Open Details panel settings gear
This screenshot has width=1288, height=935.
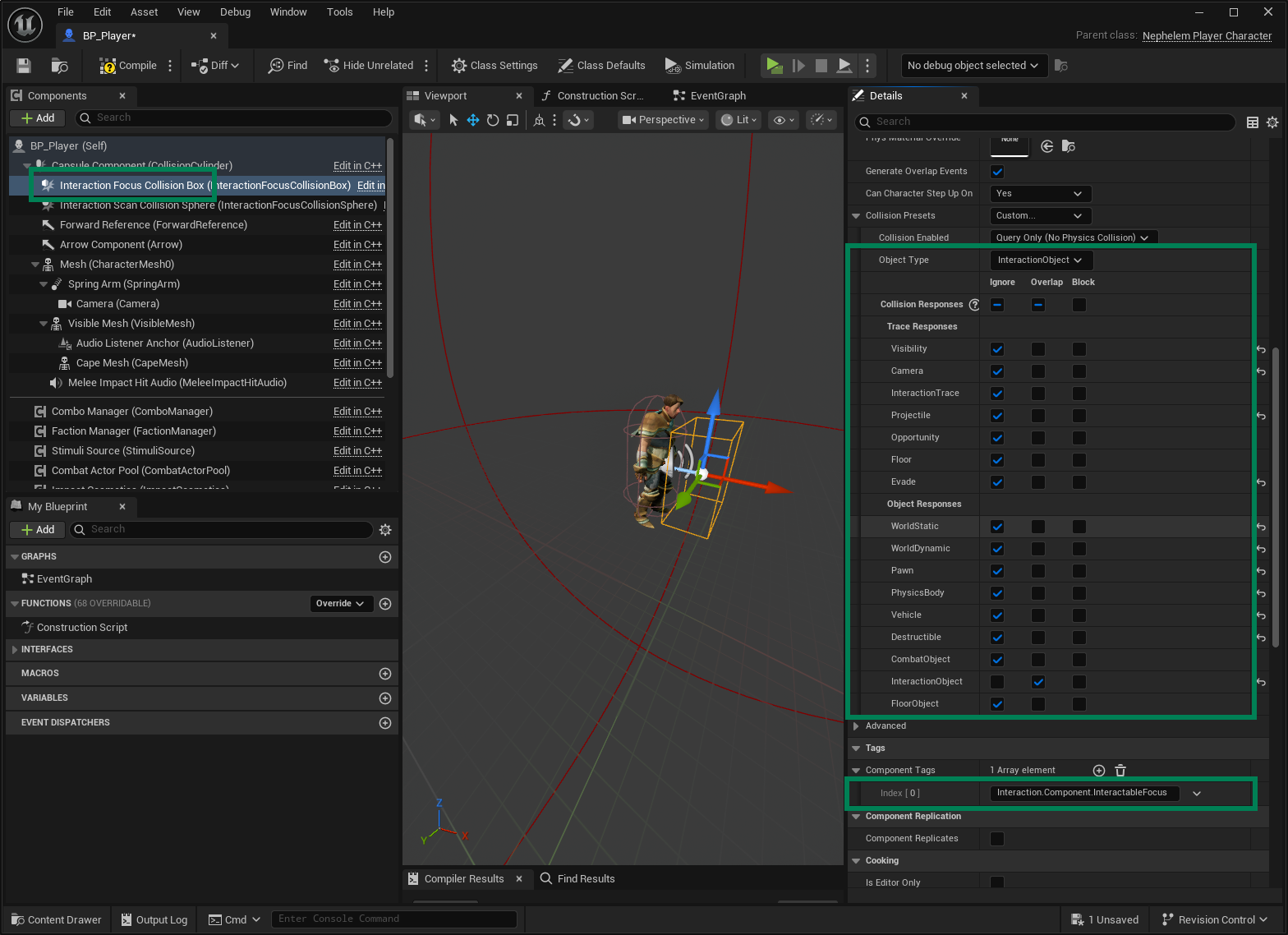click(1272, 122)
